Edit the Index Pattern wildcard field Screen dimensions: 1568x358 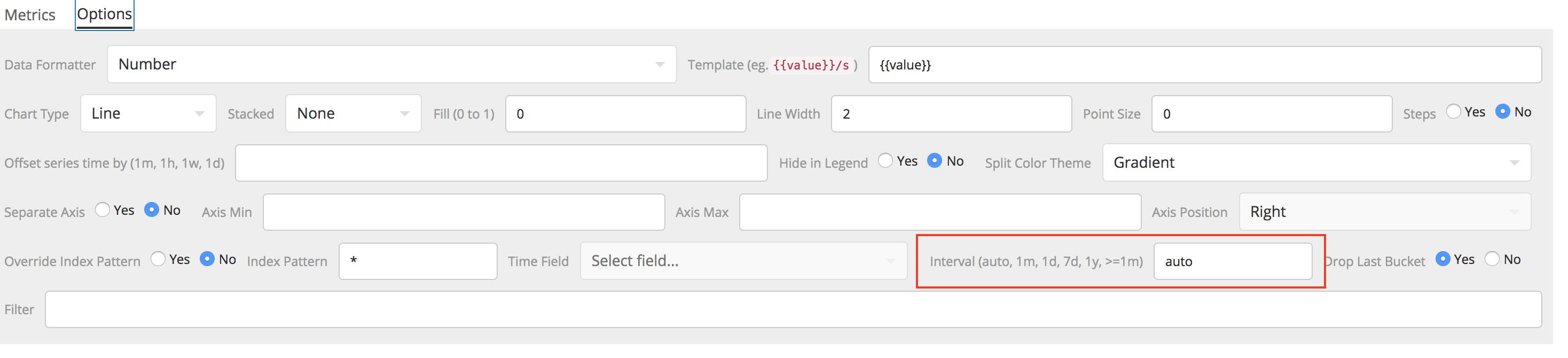point(417,261)
